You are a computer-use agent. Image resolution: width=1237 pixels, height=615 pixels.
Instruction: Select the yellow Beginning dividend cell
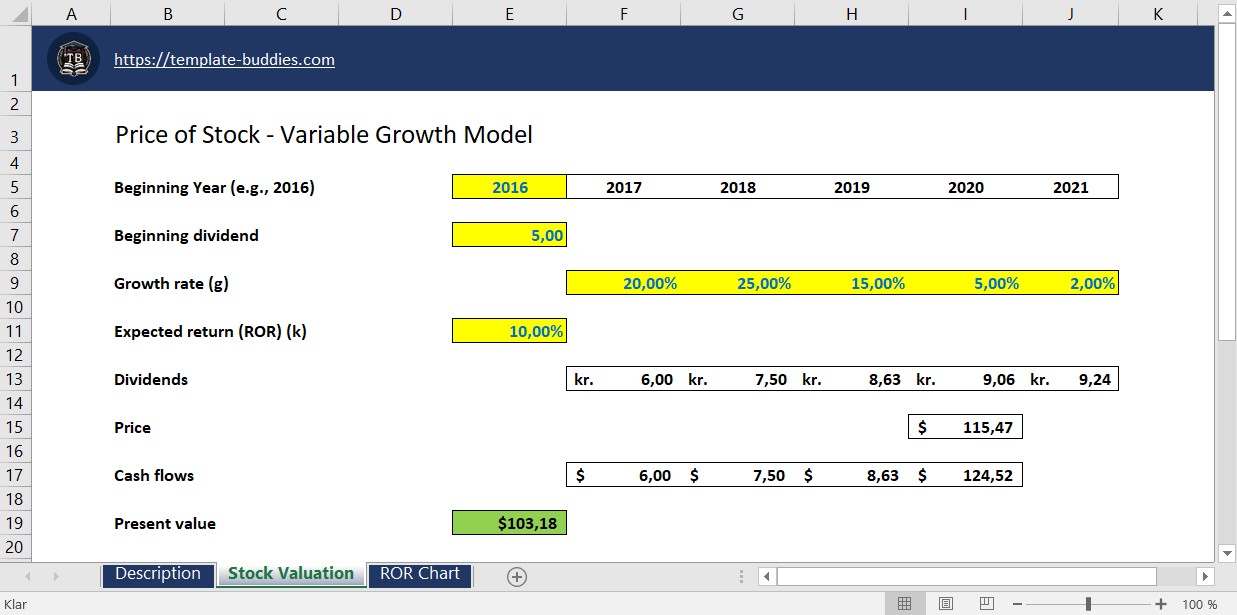[x=509, y=234]
